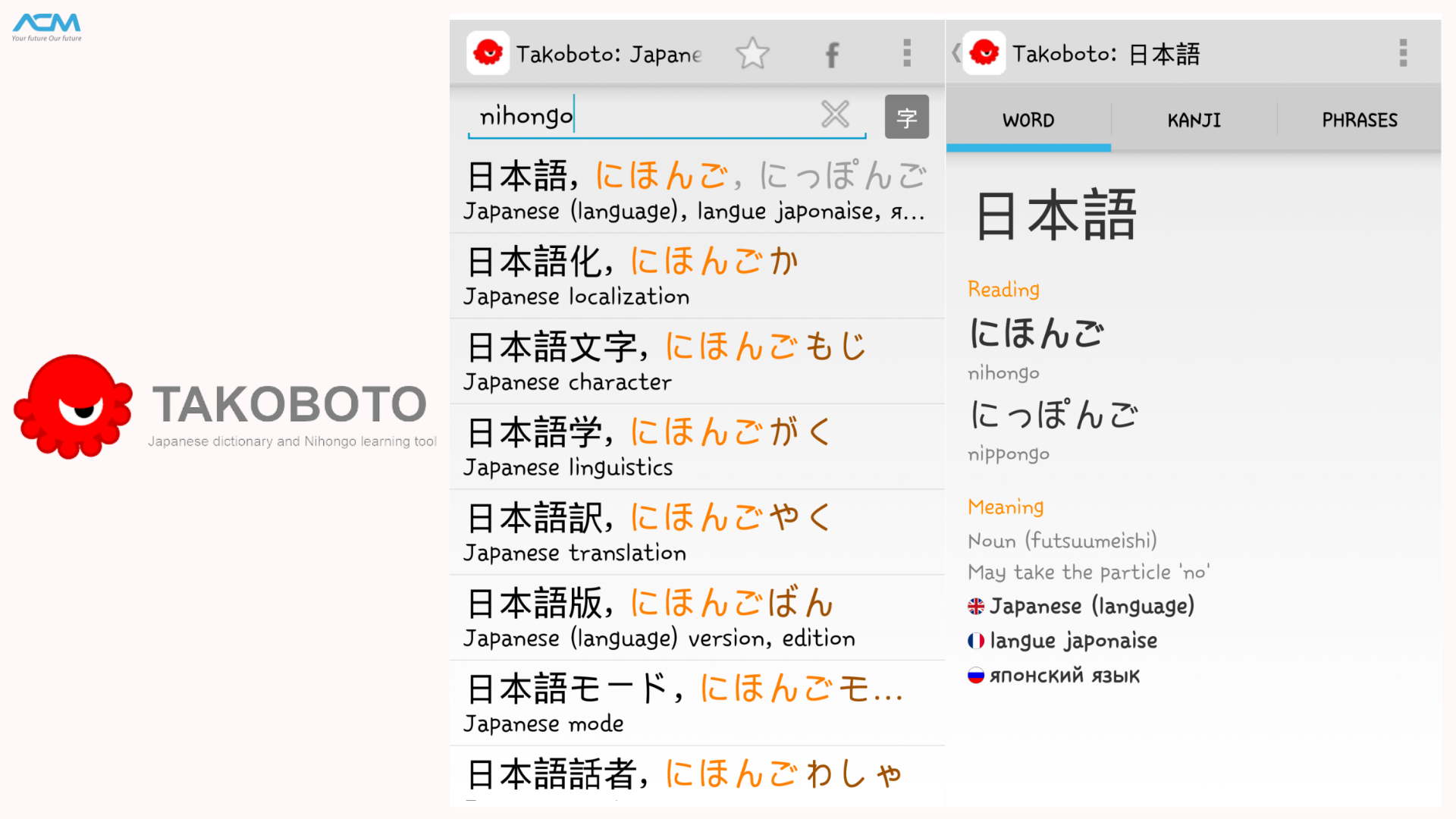Tap the kanji 字 input button
1456x819 pixels.
coord(907,117)
